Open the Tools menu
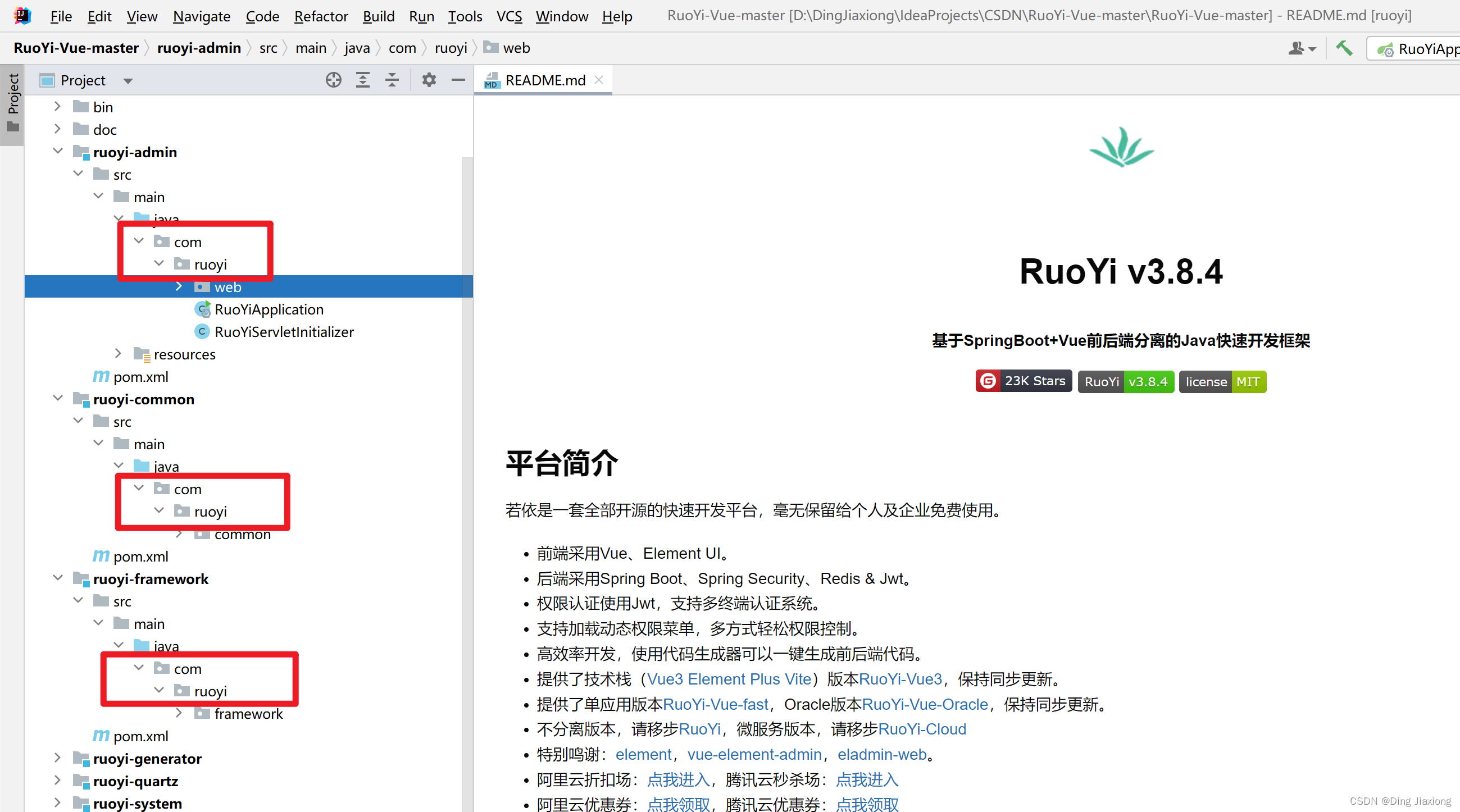This screenshot has height=812, width=1460. [465, 16]
